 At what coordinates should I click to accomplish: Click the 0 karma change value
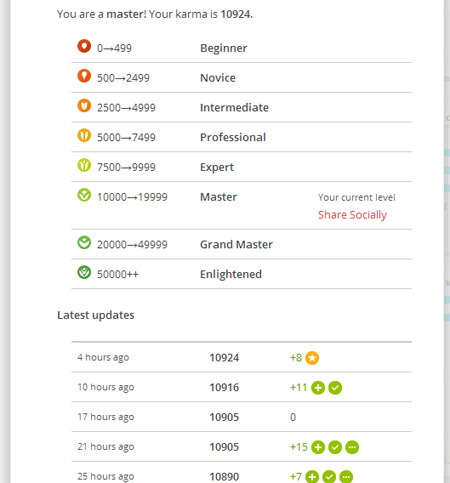tap(293, 417)
